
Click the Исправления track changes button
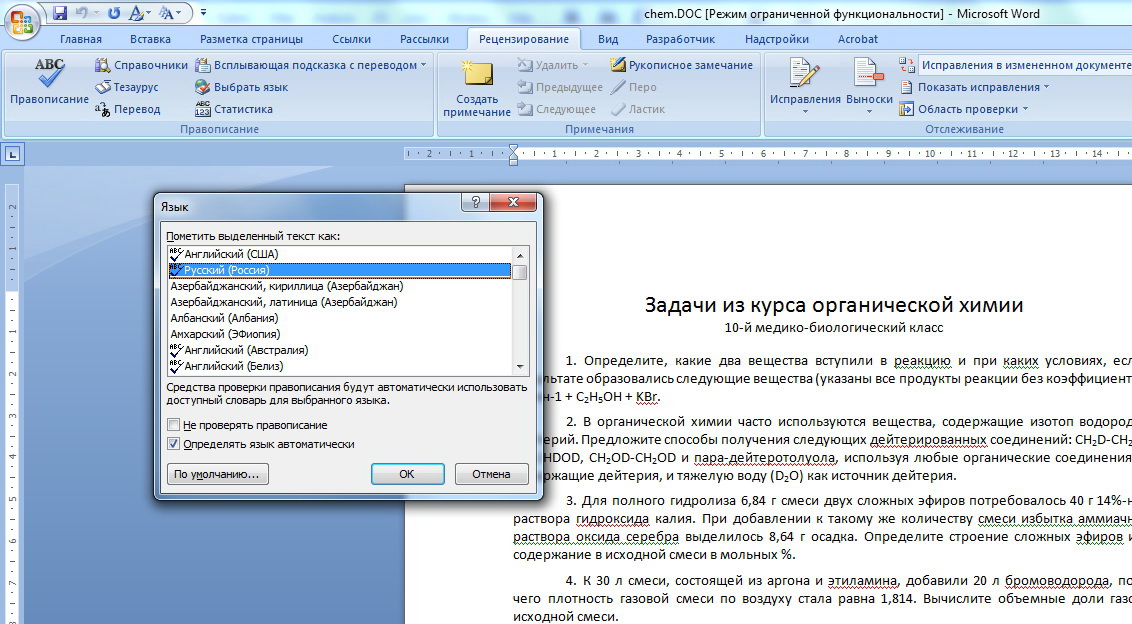click(x=805, y=85)
